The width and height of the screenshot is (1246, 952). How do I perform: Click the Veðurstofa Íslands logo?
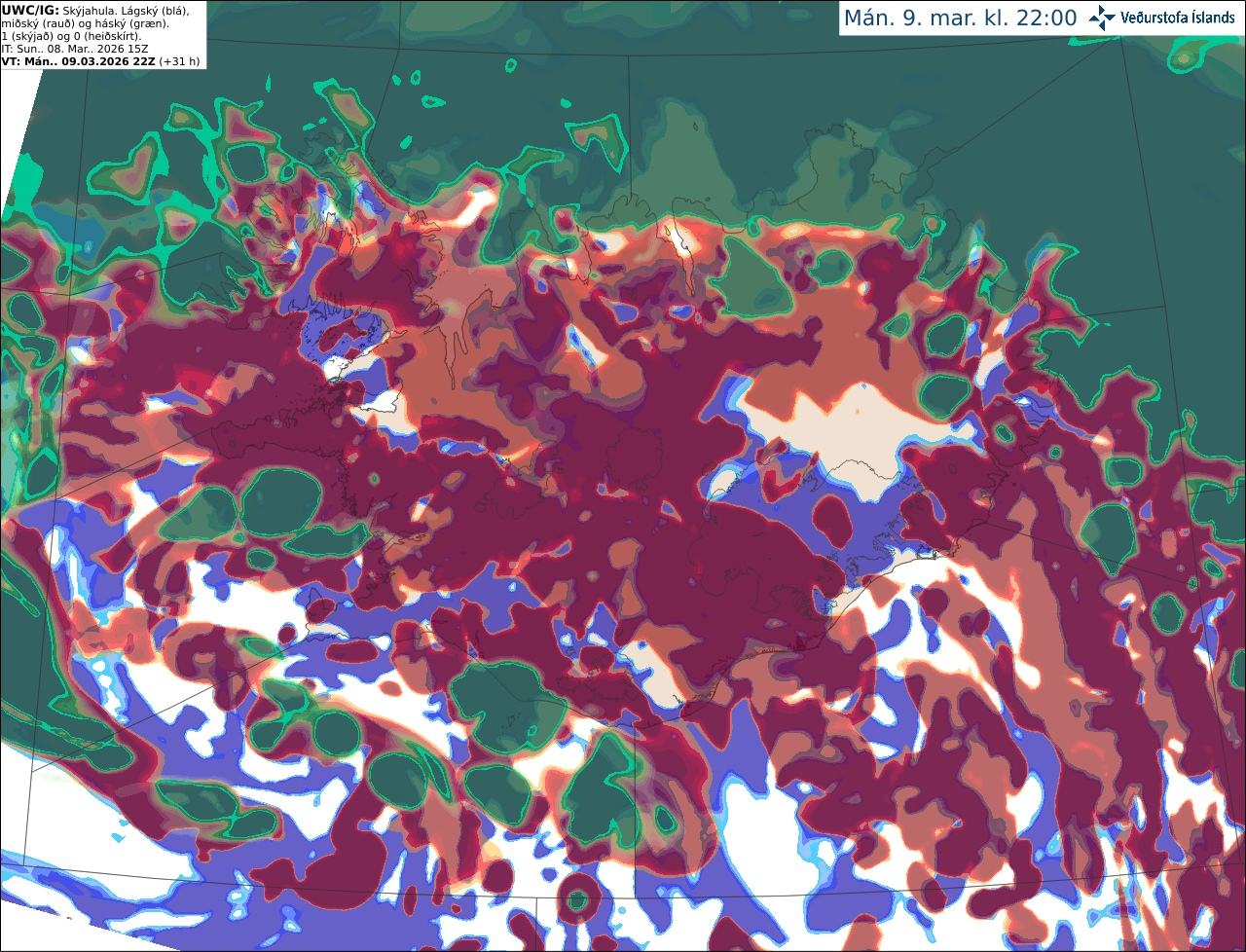(1160, 18)
